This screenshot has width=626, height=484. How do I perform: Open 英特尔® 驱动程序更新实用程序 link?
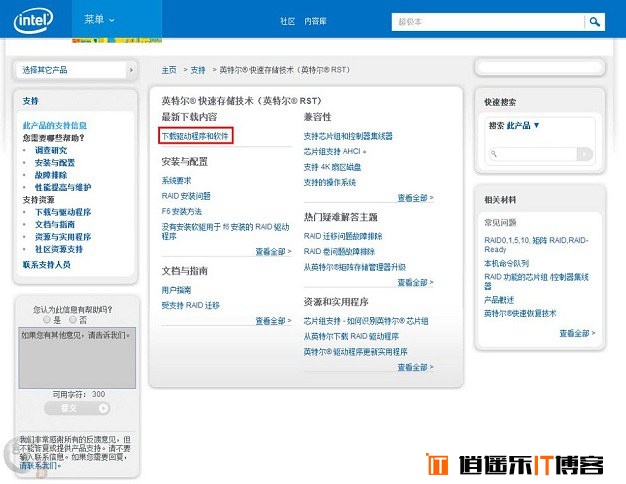(355, 352)
